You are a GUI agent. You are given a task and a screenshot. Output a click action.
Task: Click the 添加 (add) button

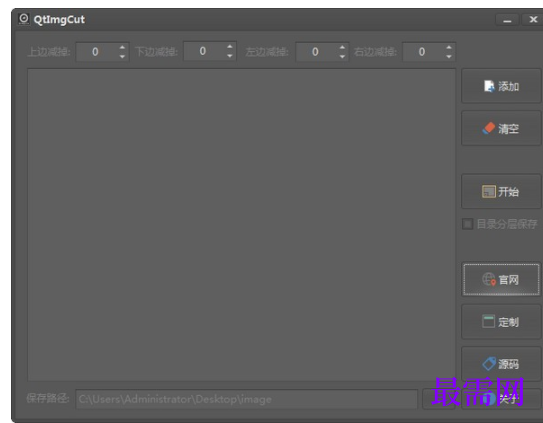[x=501, y=86]
